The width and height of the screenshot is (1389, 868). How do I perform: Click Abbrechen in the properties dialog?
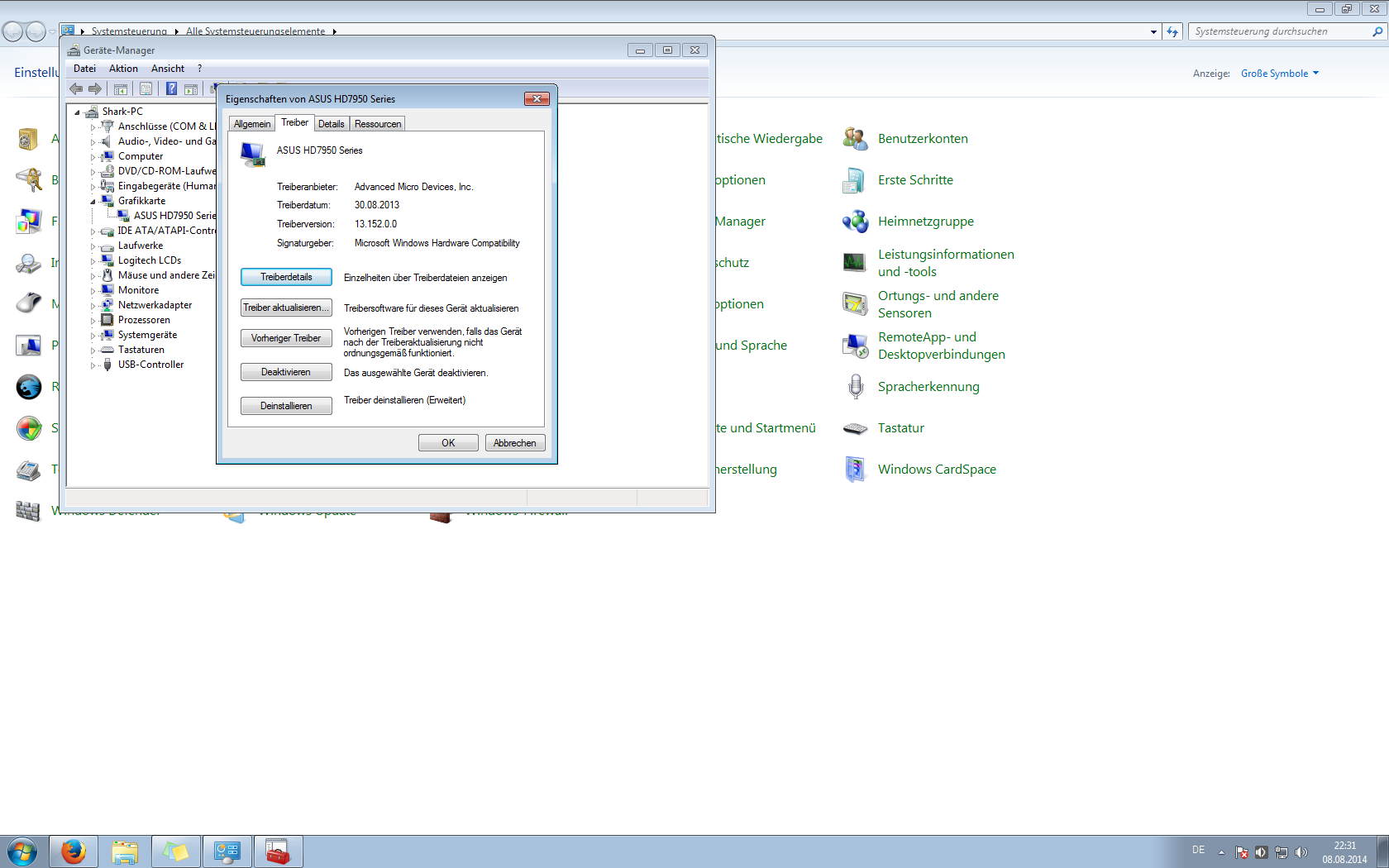click(515, 443)
